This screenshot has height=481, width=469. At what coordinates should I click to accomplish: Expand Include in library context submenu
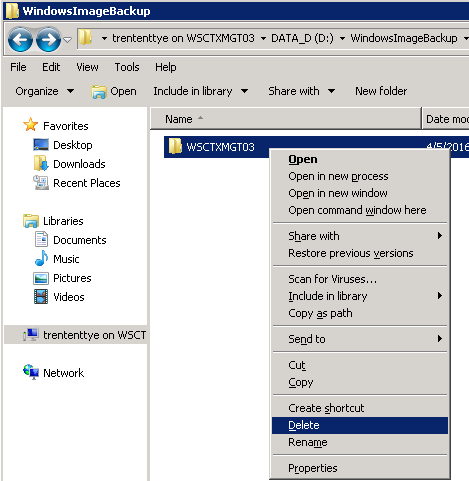[360, 296]
